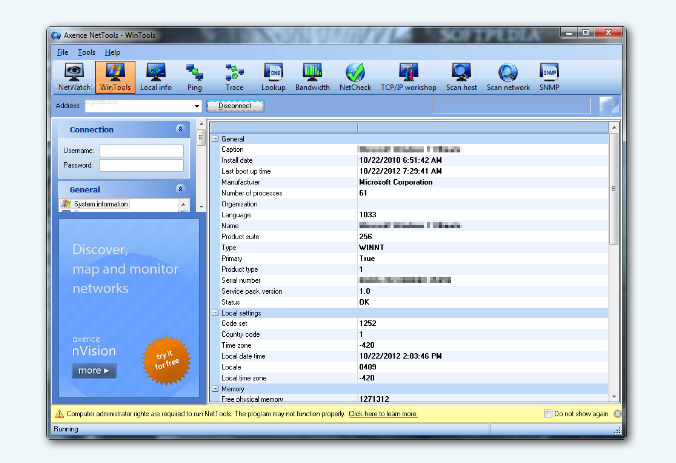Select the System information list item
Viewport: 676px width, 463px height.
coord(101,204)
